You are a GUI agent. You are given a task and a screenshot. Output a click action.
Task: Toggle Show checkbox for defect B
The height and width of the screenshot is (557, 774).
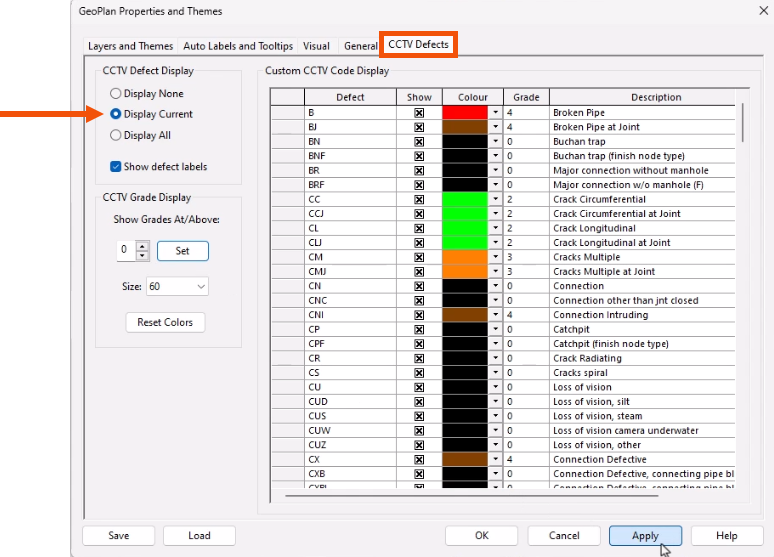click(419, 113)
